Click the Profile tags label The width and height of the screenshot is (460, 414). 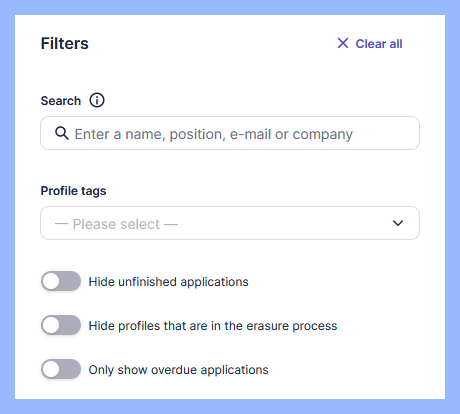(73, 191)
